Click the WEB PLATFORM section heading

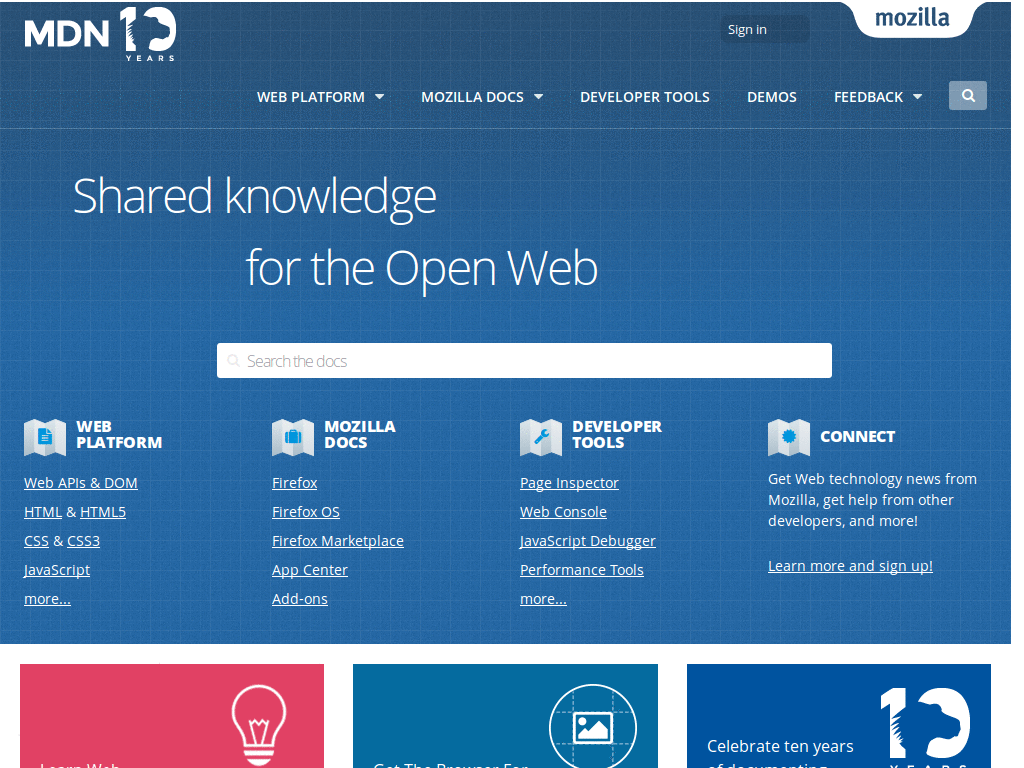tap(119, 434)
